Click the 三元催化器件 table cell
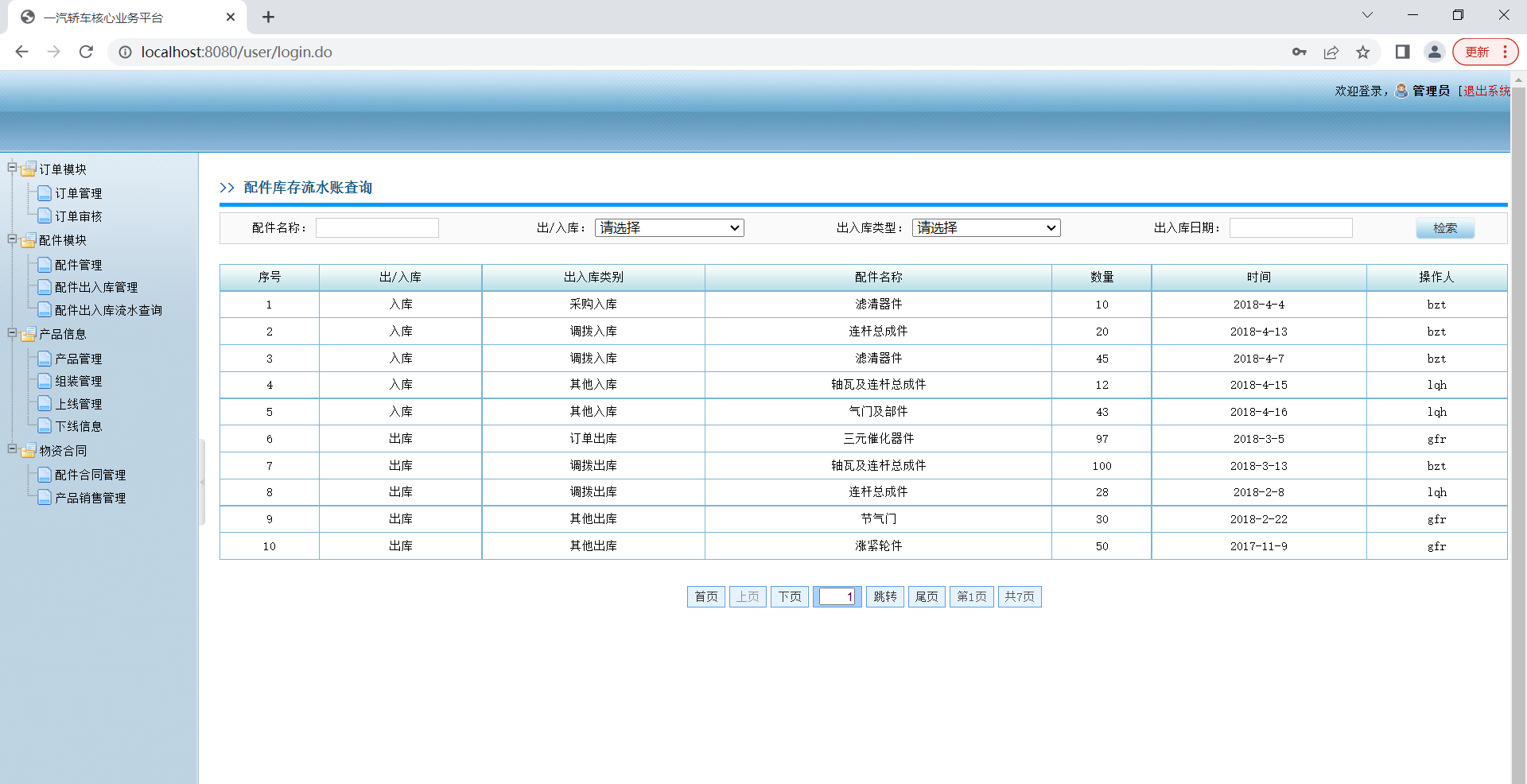 [x=878, y=438]
